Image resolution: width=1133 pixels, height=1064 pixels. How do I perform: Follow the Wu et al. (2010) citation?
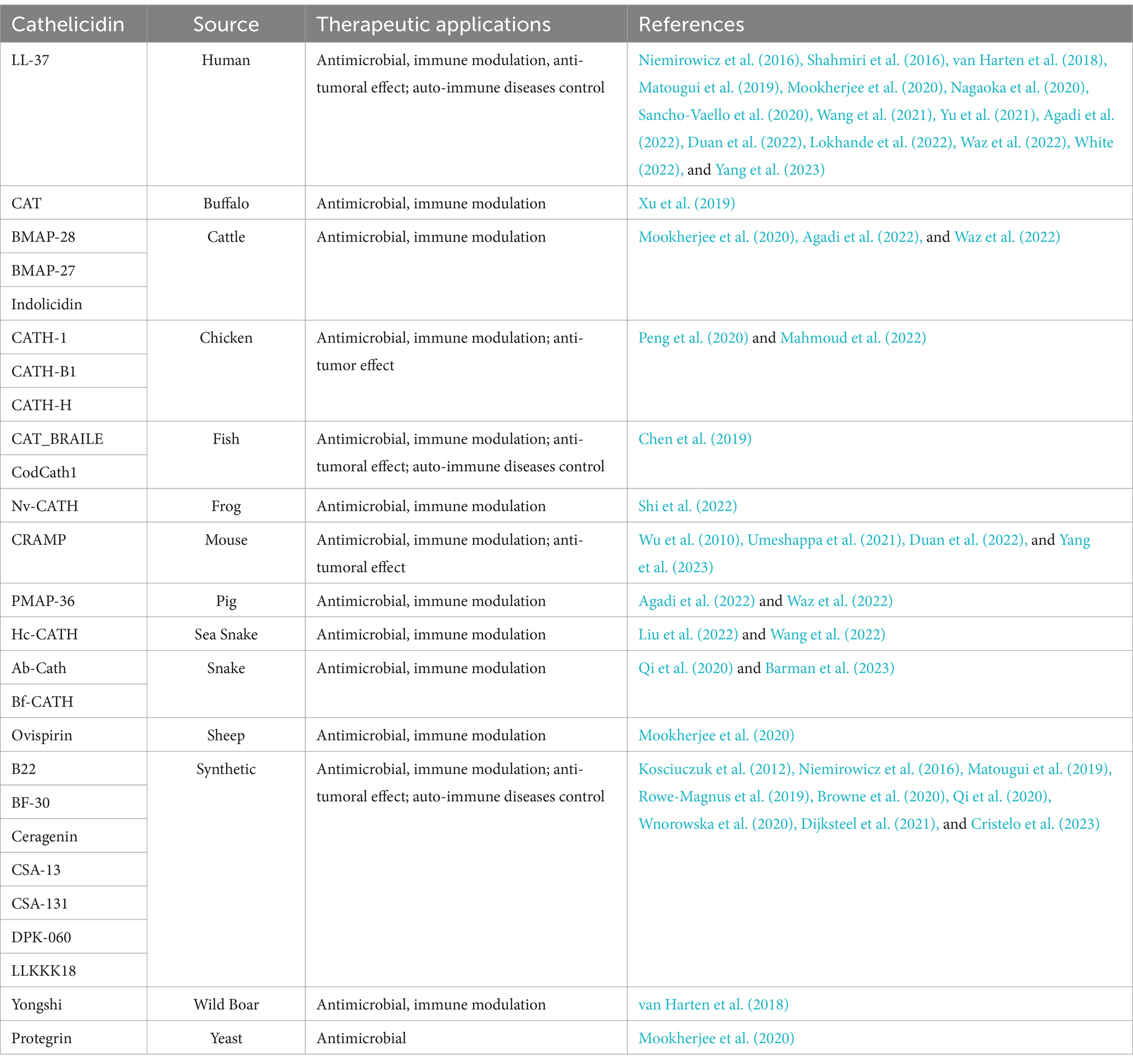[691, 540]
